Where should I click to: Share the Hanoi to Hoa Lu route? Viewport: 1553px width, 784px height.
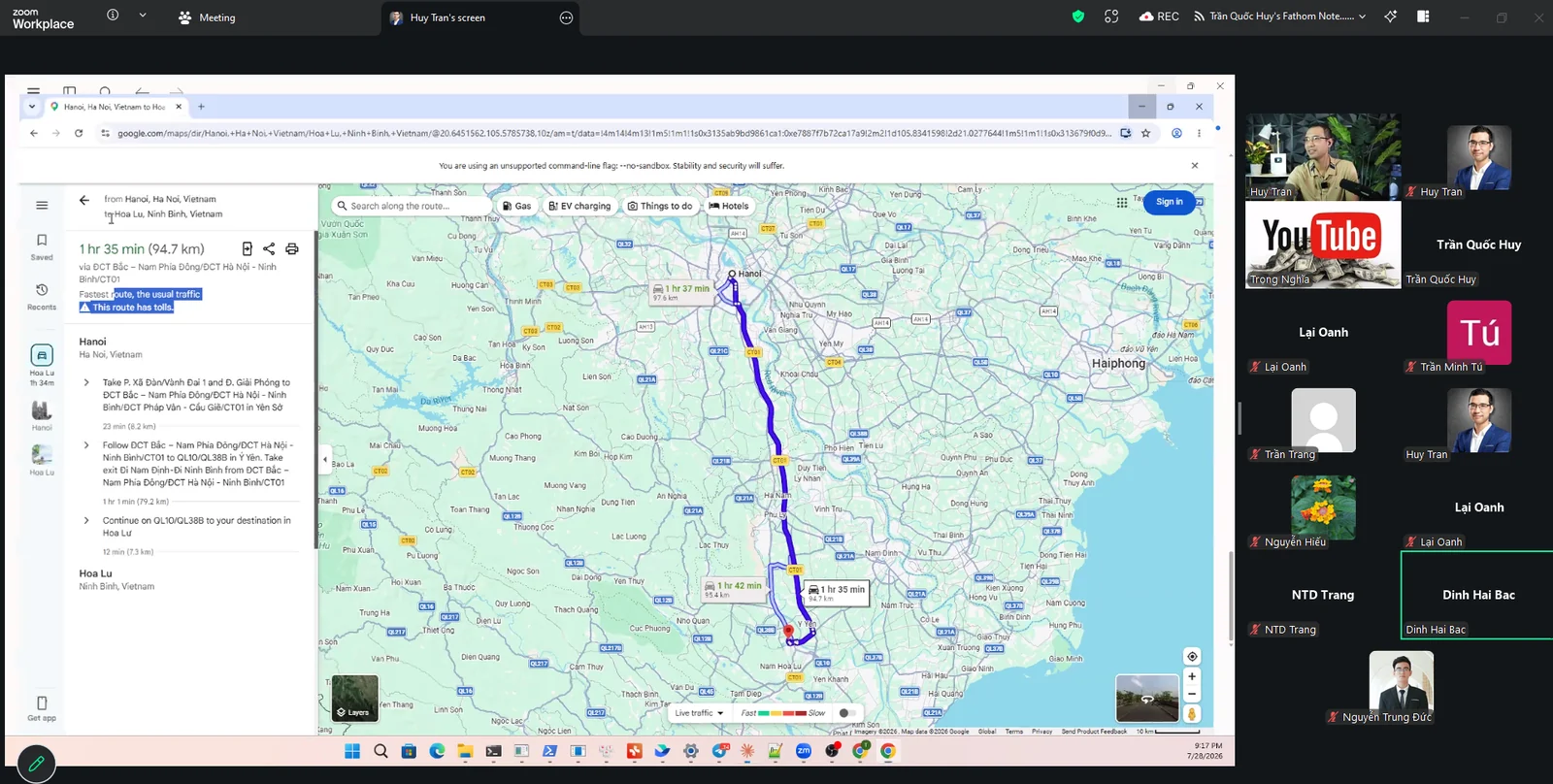[x=269, y=248]
